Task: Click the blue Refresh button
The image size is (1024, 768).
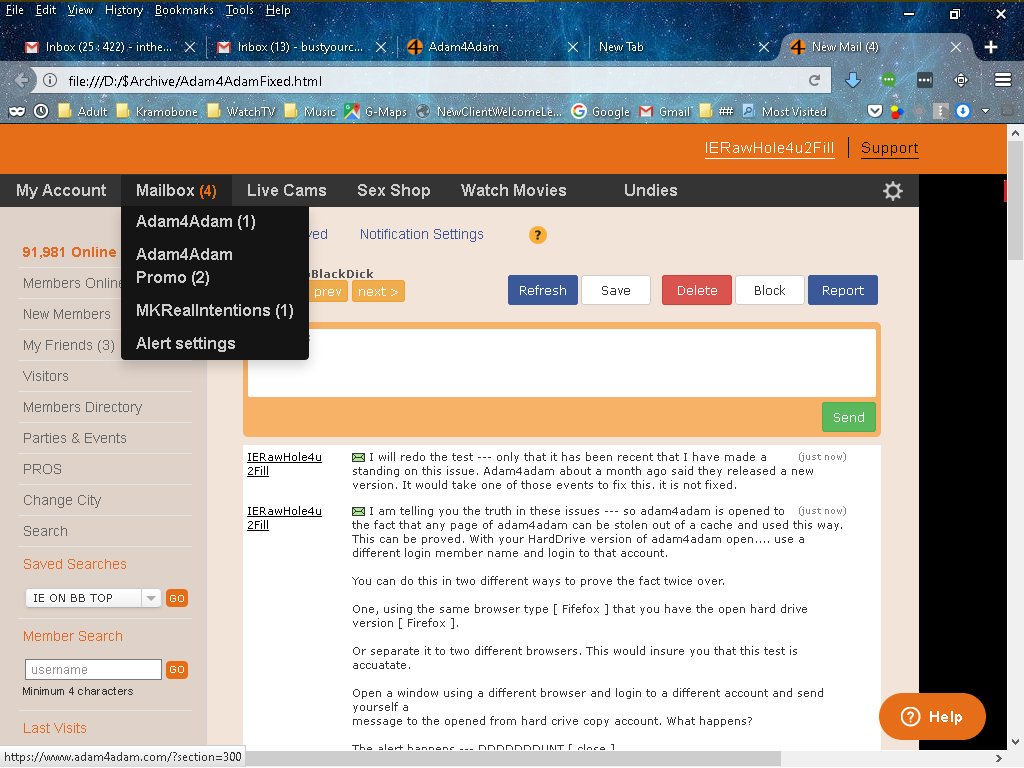Action: (x=543, y=291)
